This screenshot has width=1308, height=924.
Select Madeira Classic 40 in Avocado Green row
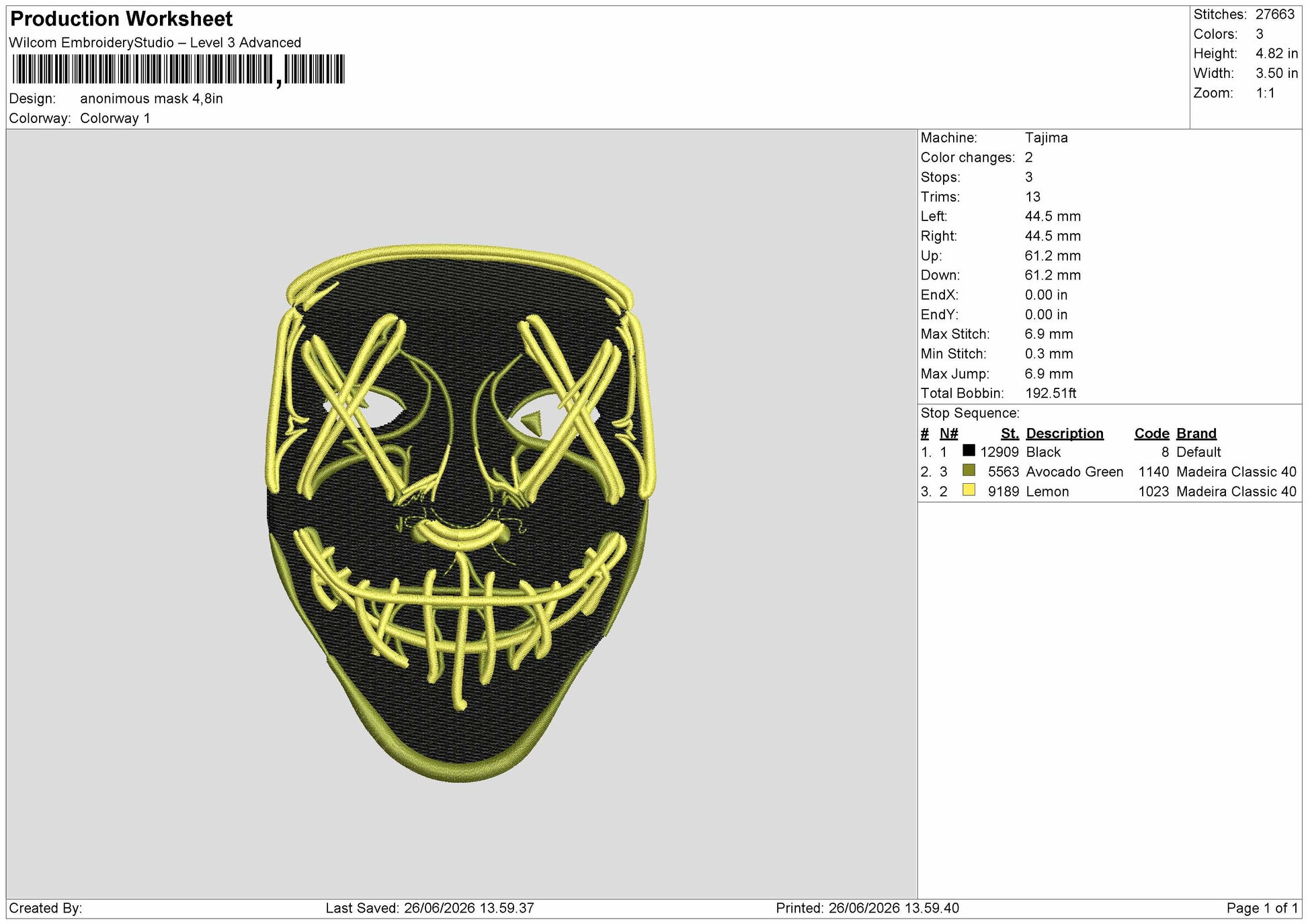pos(1236,472)
